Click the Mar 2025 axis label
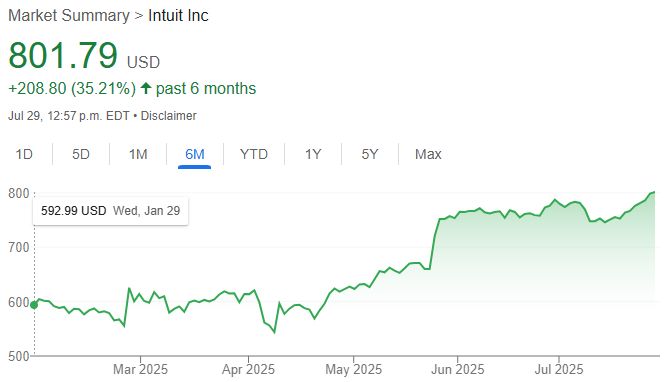The image size is (665, 382). (140, 369)
